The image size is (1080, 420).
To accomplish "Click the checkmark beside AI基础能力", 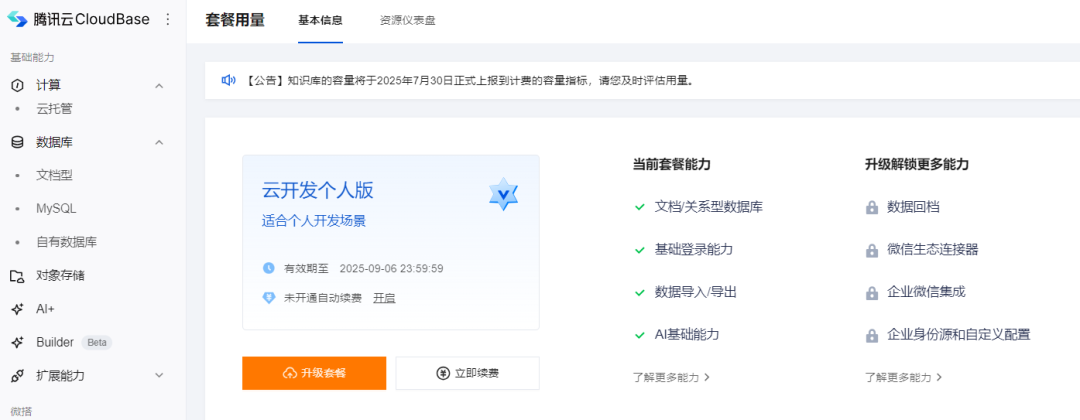I will (x=639, y=335).
